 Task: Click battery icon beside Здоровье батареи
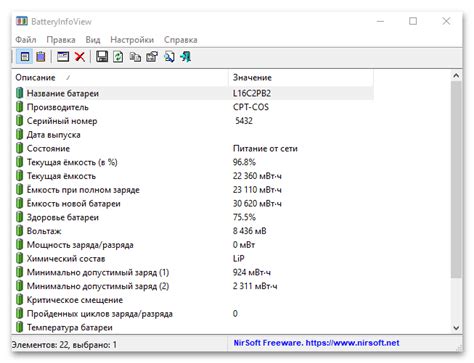20,217
